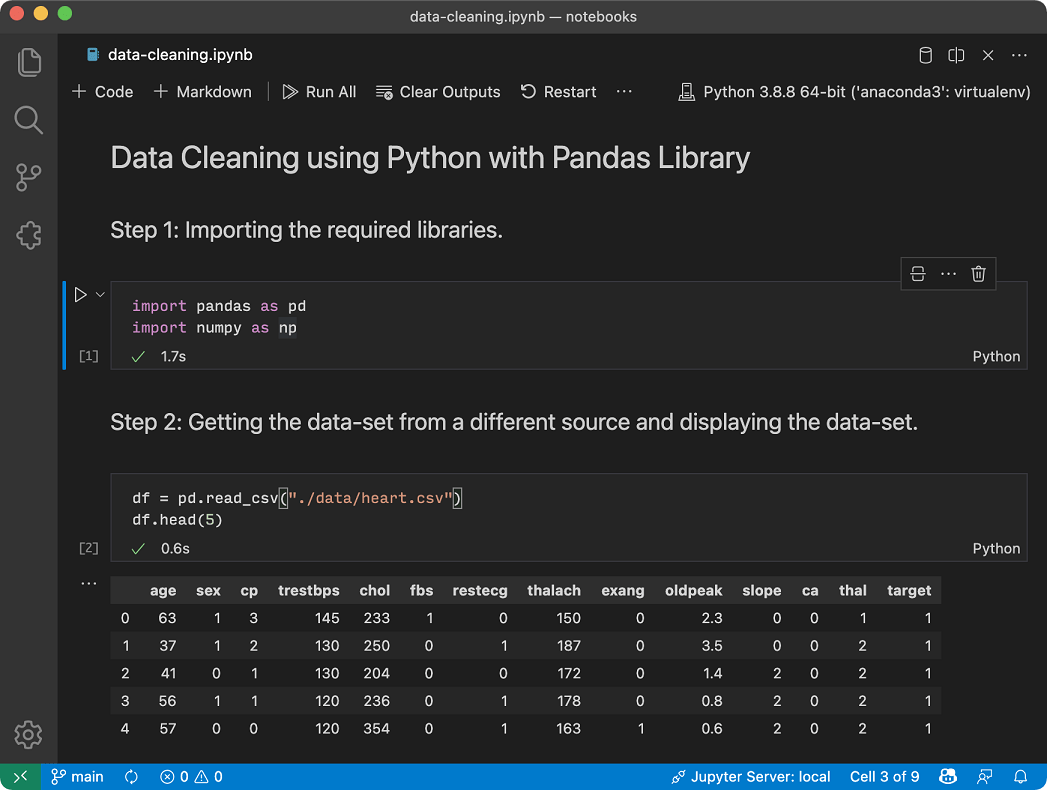Split the cell using the split icon
Viewport: 1047px width, 790px height.
point(917,273)
